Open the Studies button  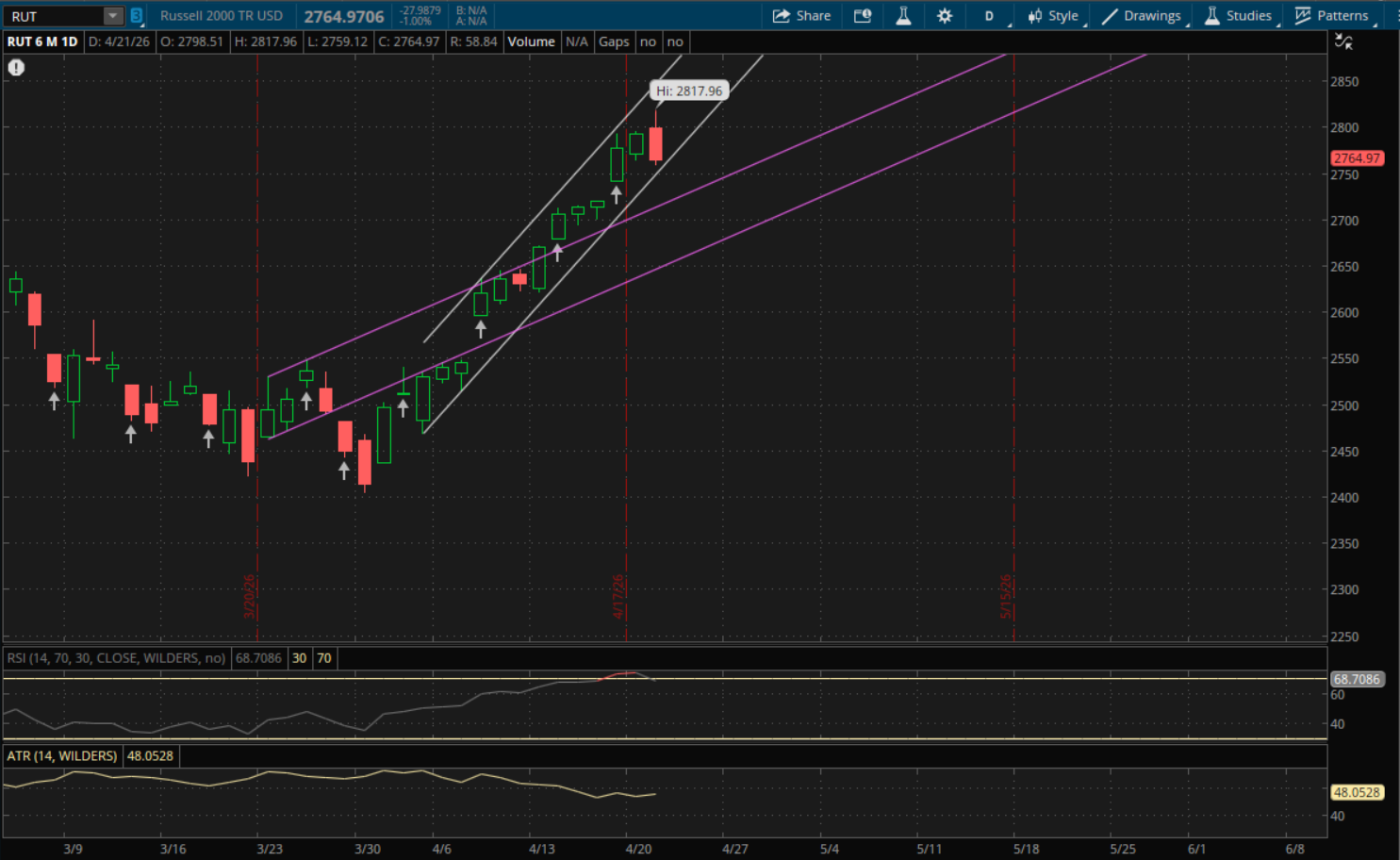tap(1238, 16)
